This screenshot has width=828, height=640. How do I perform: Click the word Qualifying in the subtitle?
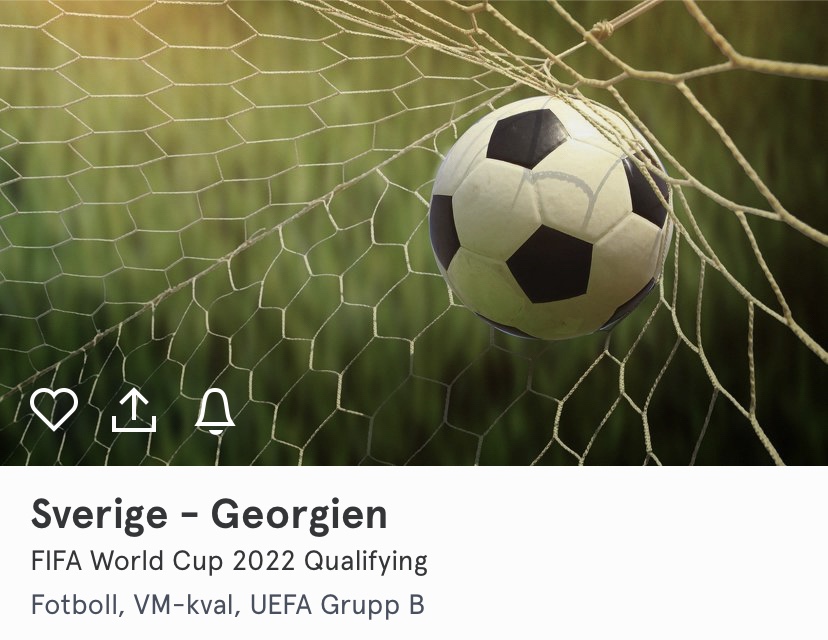coord(365,563)
